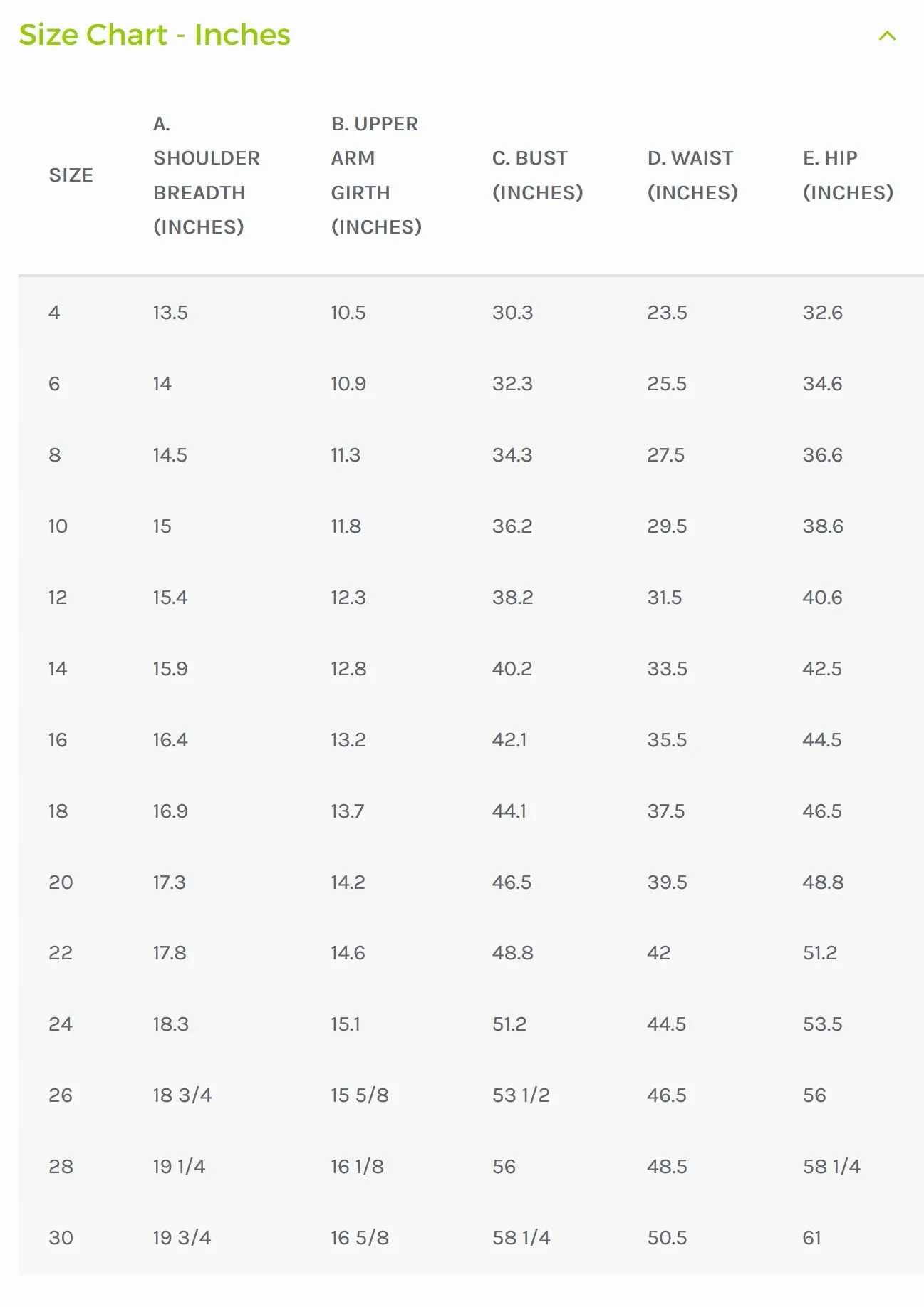Click hip value 32.6 in size 4 row
Image resolution: width=924 pixels, height=1307 pixels.
pos(823,313)
